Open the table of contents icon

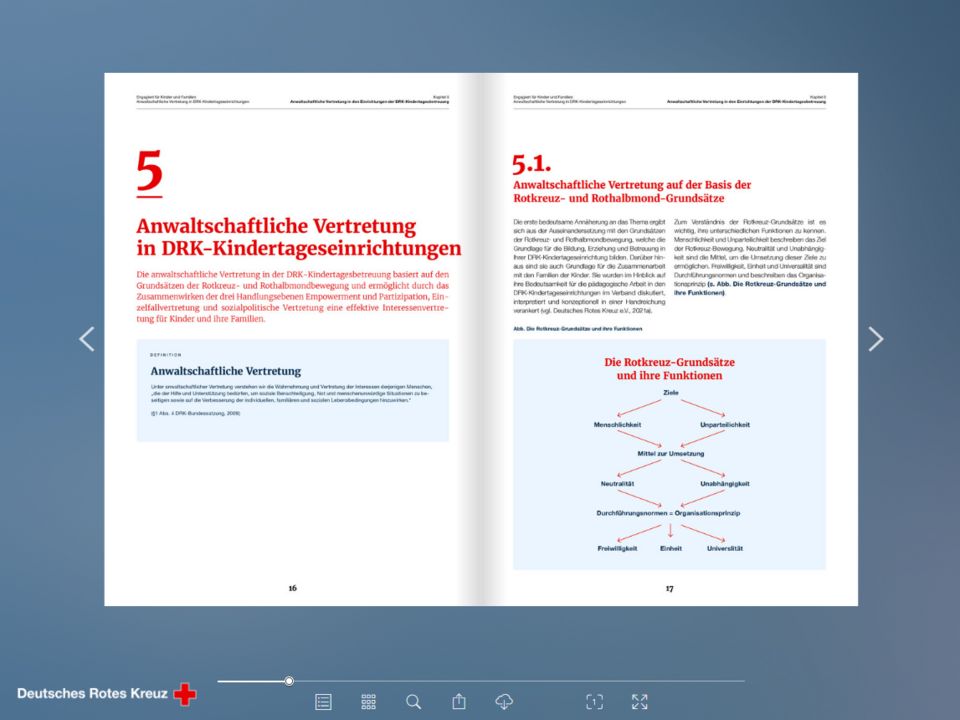tap(323, 702)
